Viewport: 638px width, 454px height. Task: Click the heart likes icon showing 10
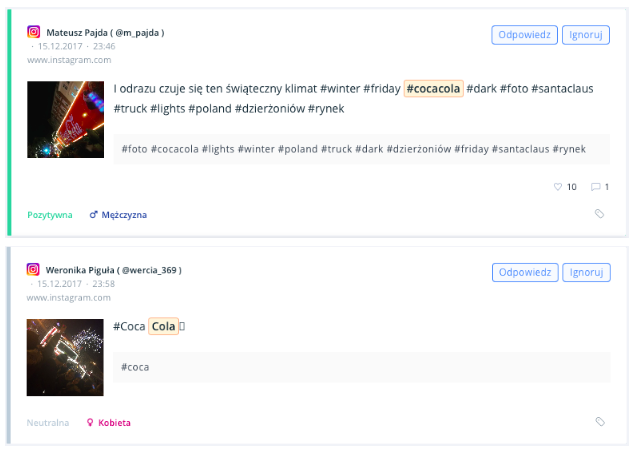click(558, 187)
